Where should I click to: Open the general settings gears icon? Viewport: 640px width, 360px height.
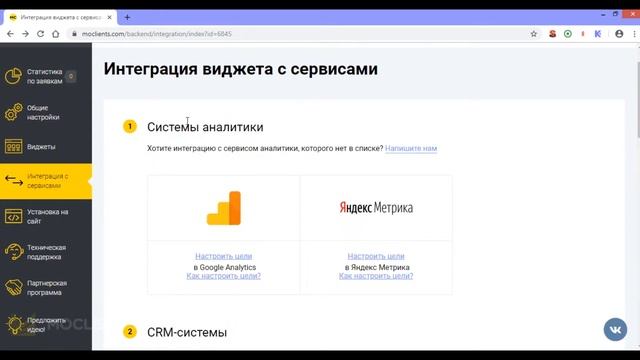pyautogui.click(x=13, y=112)
